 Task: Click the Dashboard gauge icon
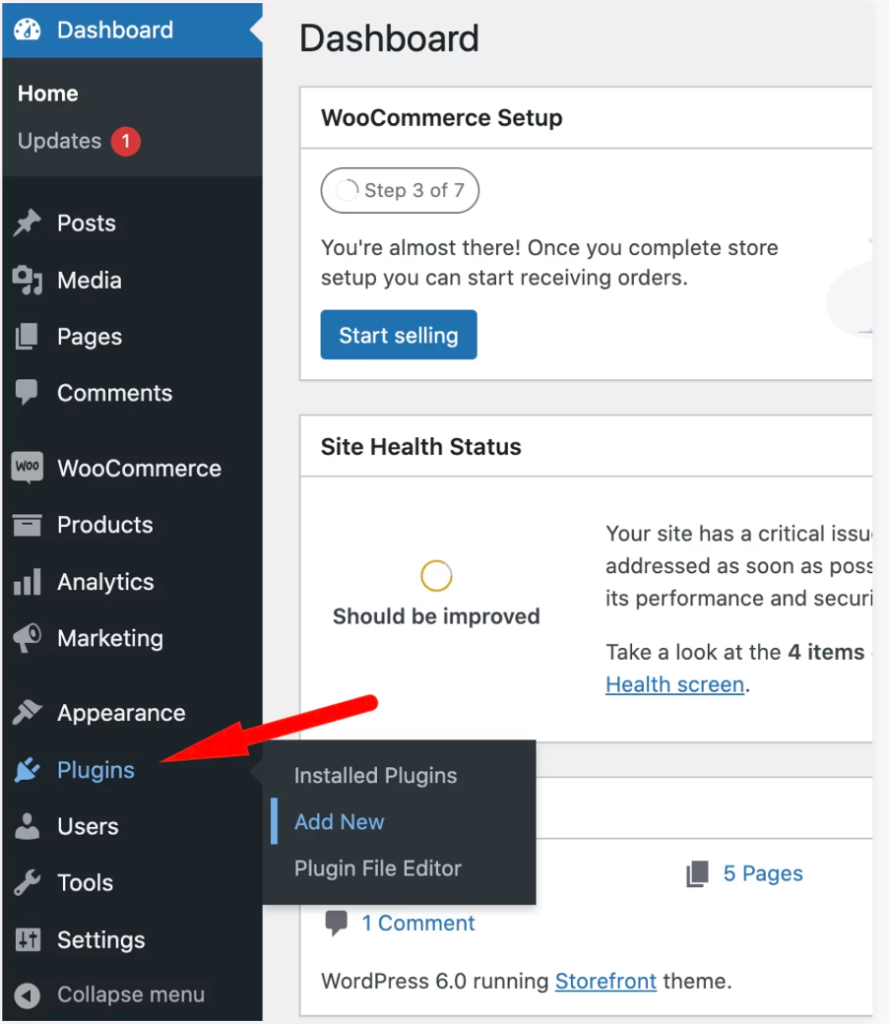(27, 29)
